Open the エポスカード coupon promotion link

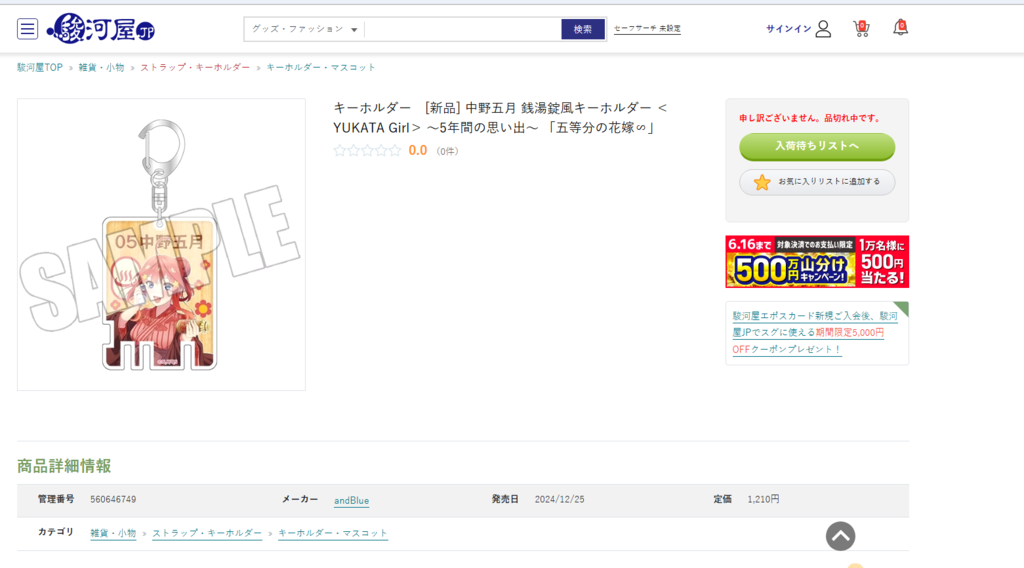tap(815, 332)
